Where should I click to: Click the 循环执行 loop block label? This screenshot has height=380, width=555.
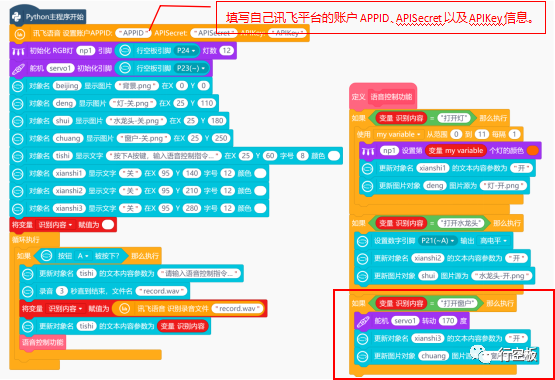(x=25, y=240)
